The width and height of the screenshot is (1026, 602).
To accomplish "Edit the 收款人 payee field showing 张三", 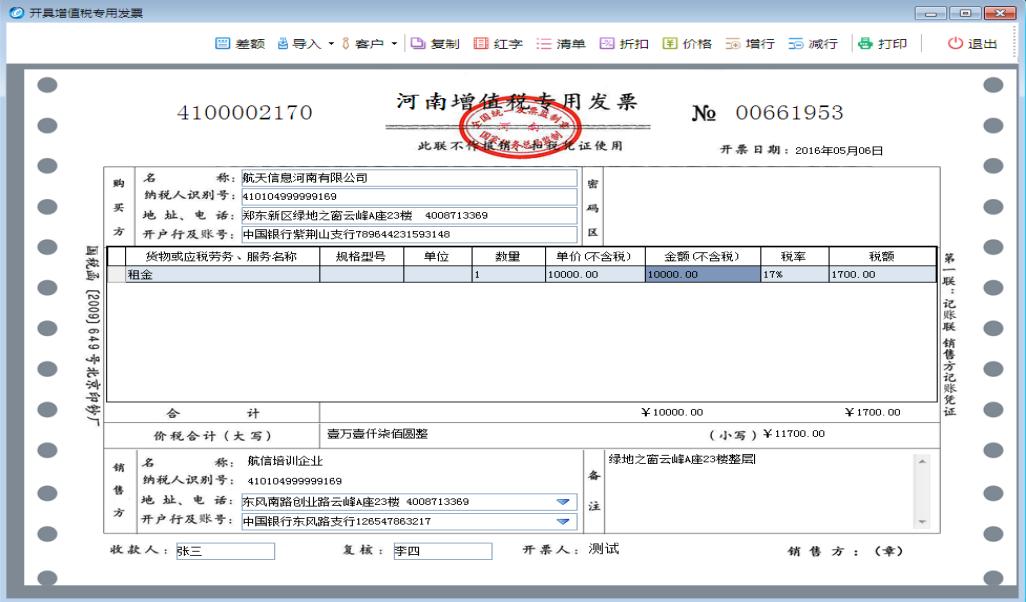I will (x=225, y=551).
